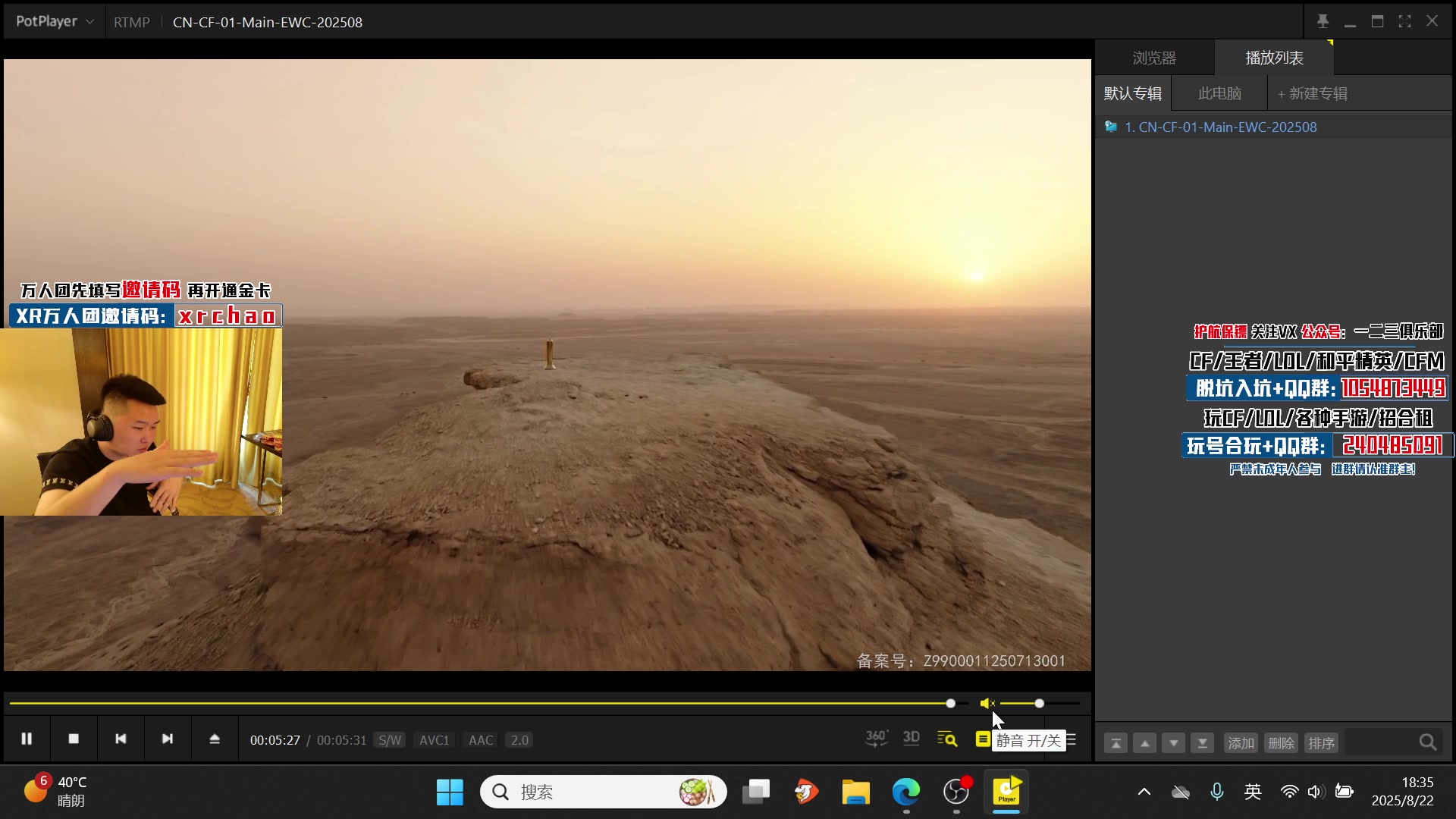Click the 添加 add button

point(1241,743)
